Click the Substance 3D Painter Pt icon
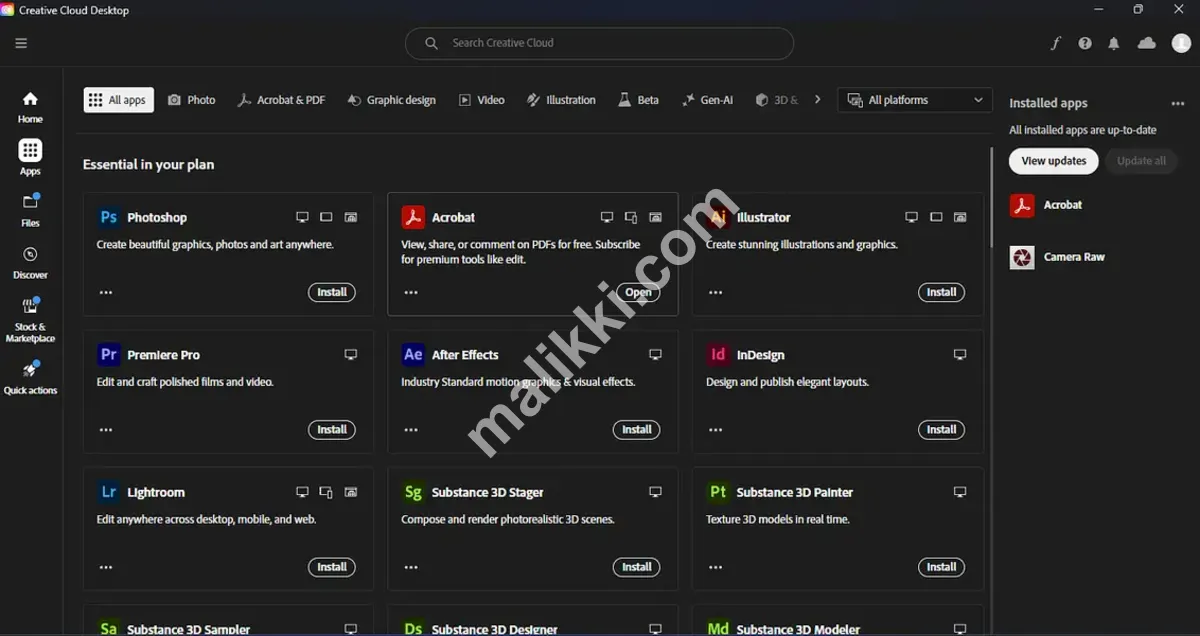 point(718,492)
